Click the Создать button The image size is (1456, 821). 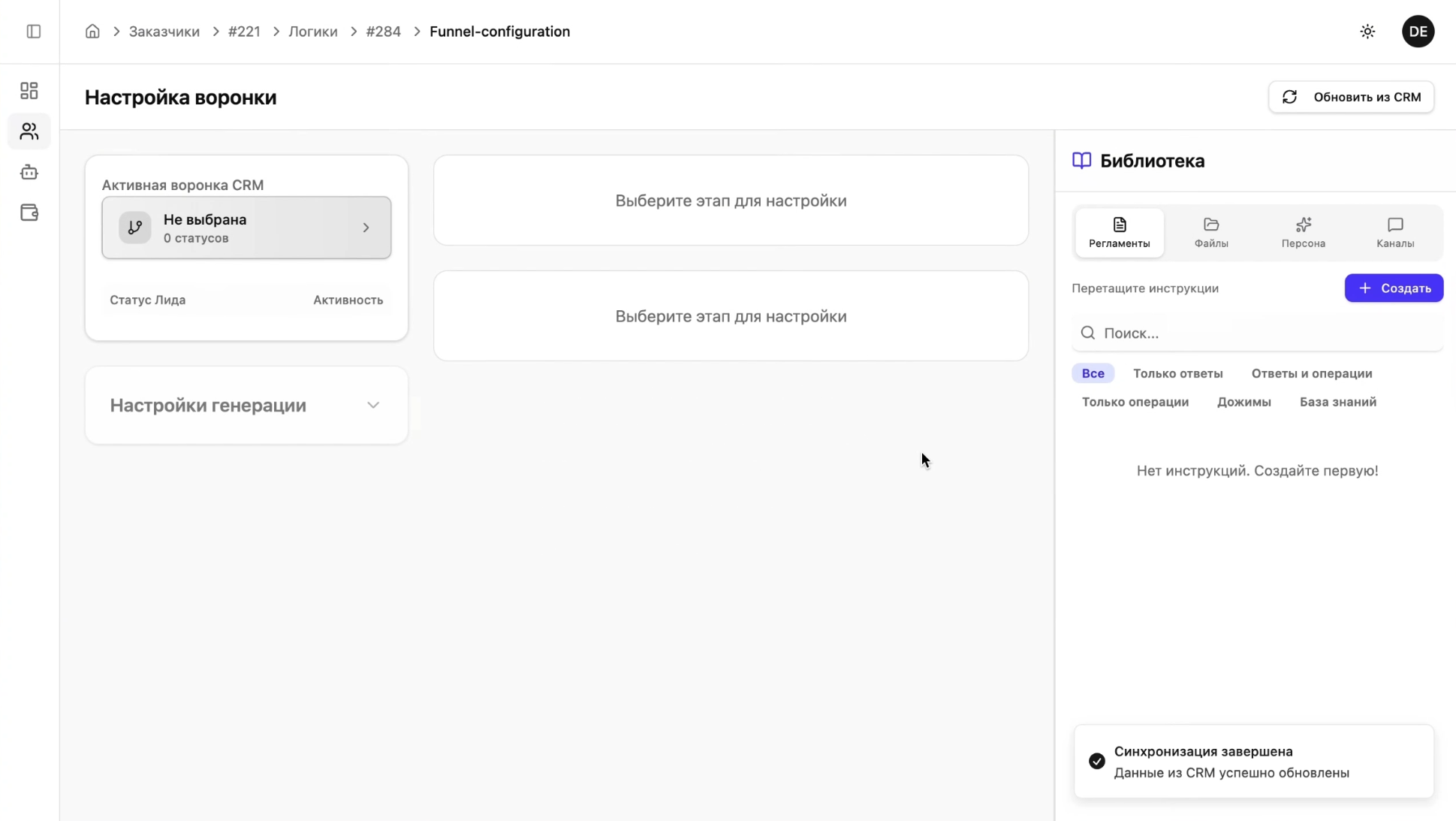point(1393,288)
